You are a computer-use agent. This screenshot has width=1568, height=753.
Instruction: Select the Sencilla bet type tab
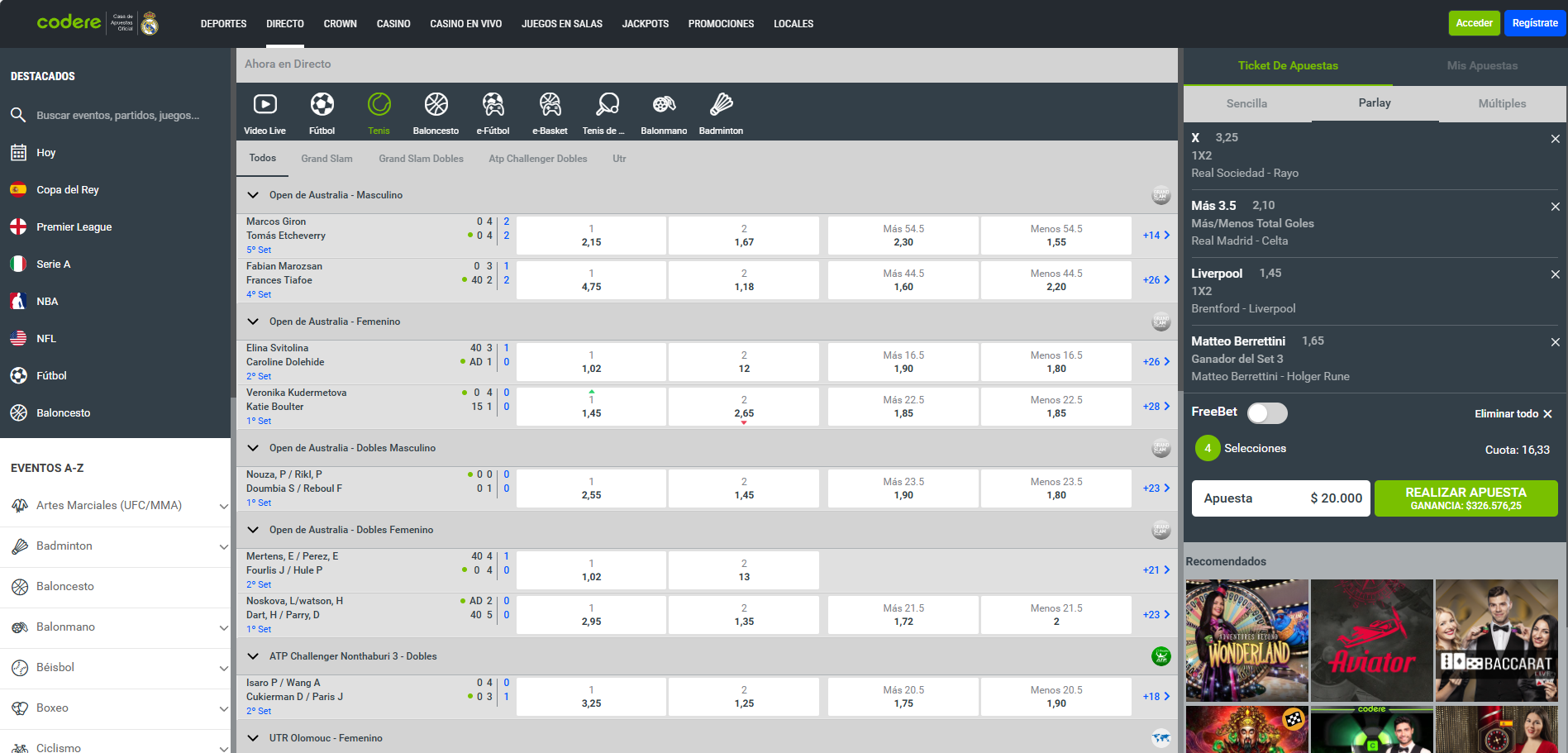[1246, 103]
